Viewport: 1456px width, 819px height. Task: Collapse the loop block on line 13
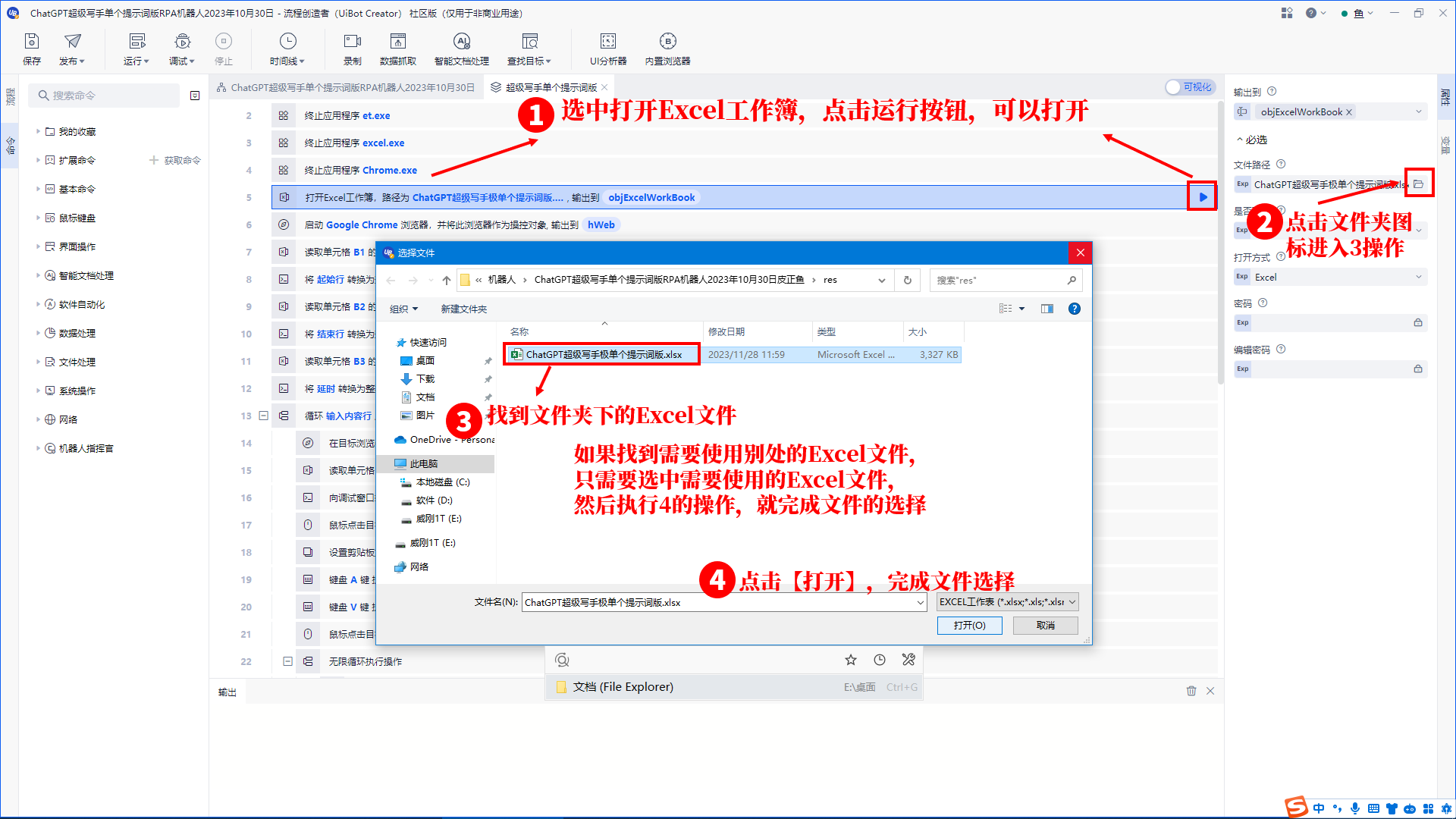(x=263, y=416)
